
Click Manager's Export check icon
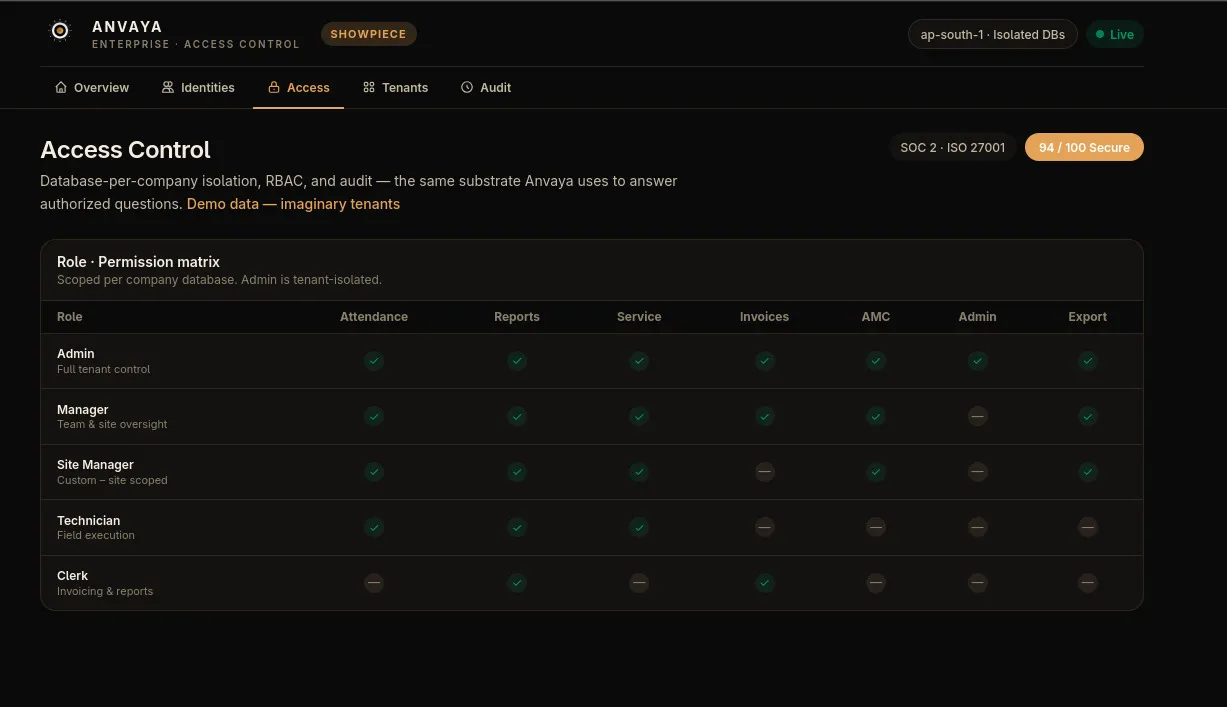click(1088, 416)
